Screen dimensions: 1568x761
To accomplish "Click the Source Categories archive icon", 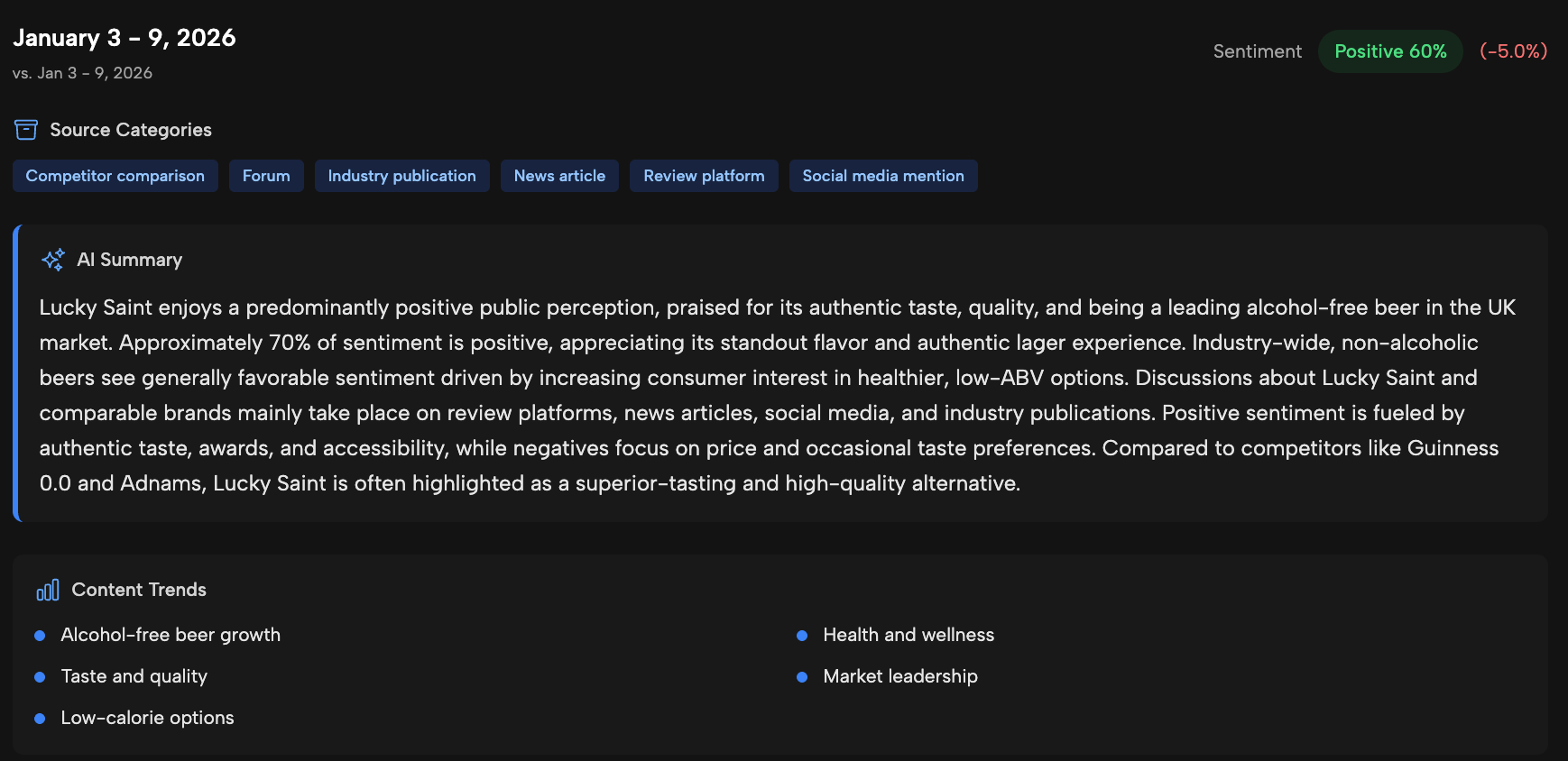I will click(26, 130).
